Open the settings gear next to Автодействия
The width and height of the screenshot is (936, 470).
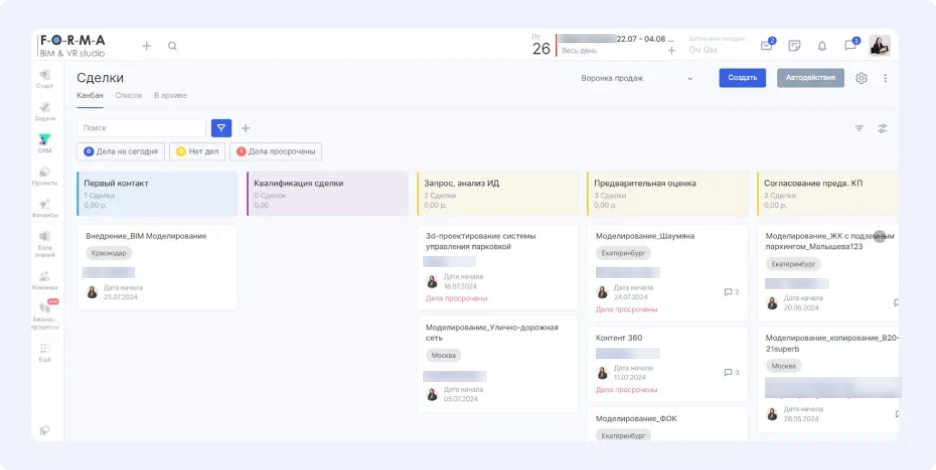coord(861,78)
